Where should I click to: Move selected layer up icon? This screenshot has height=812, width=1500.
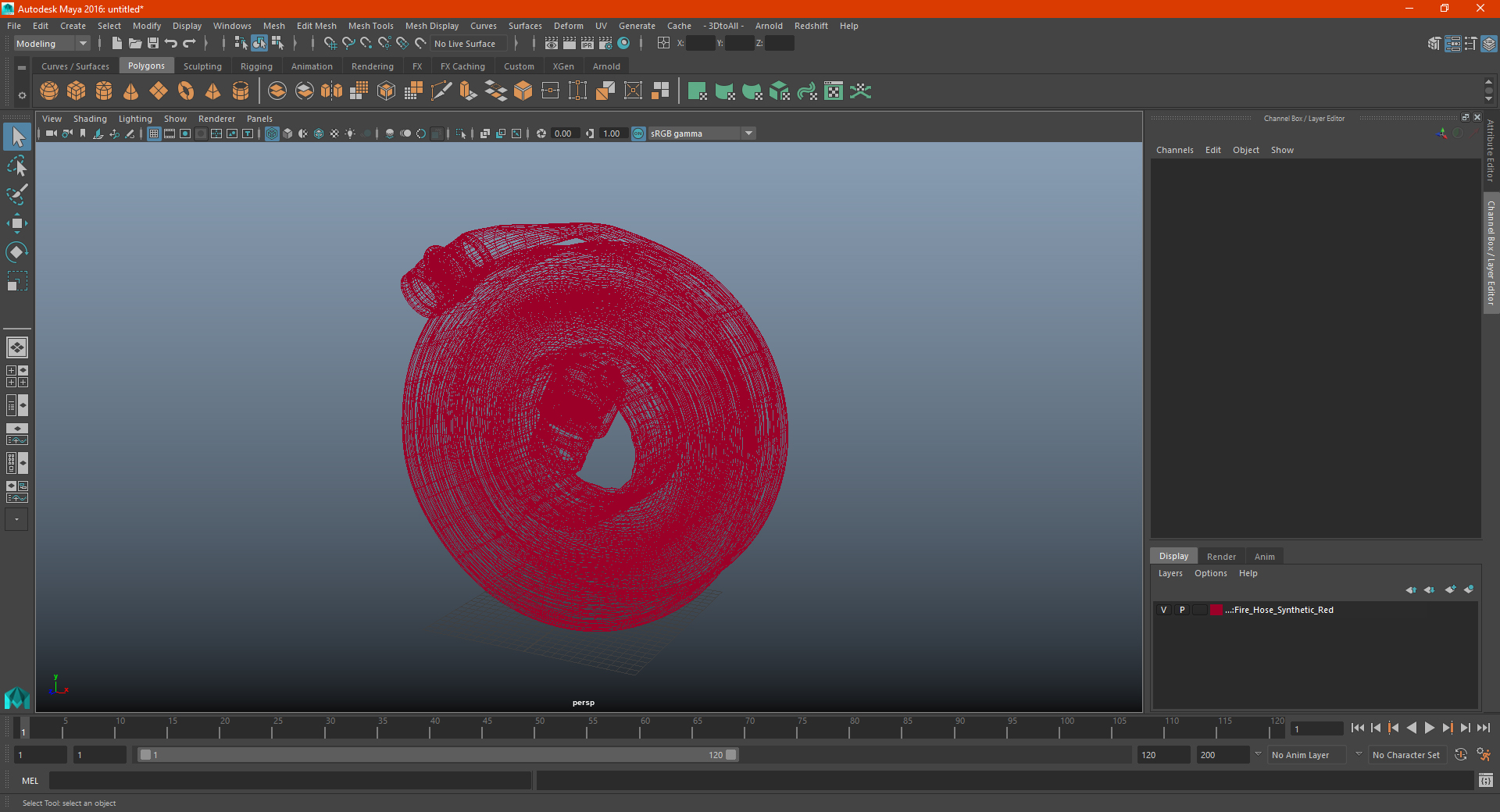click(1411, 590)
